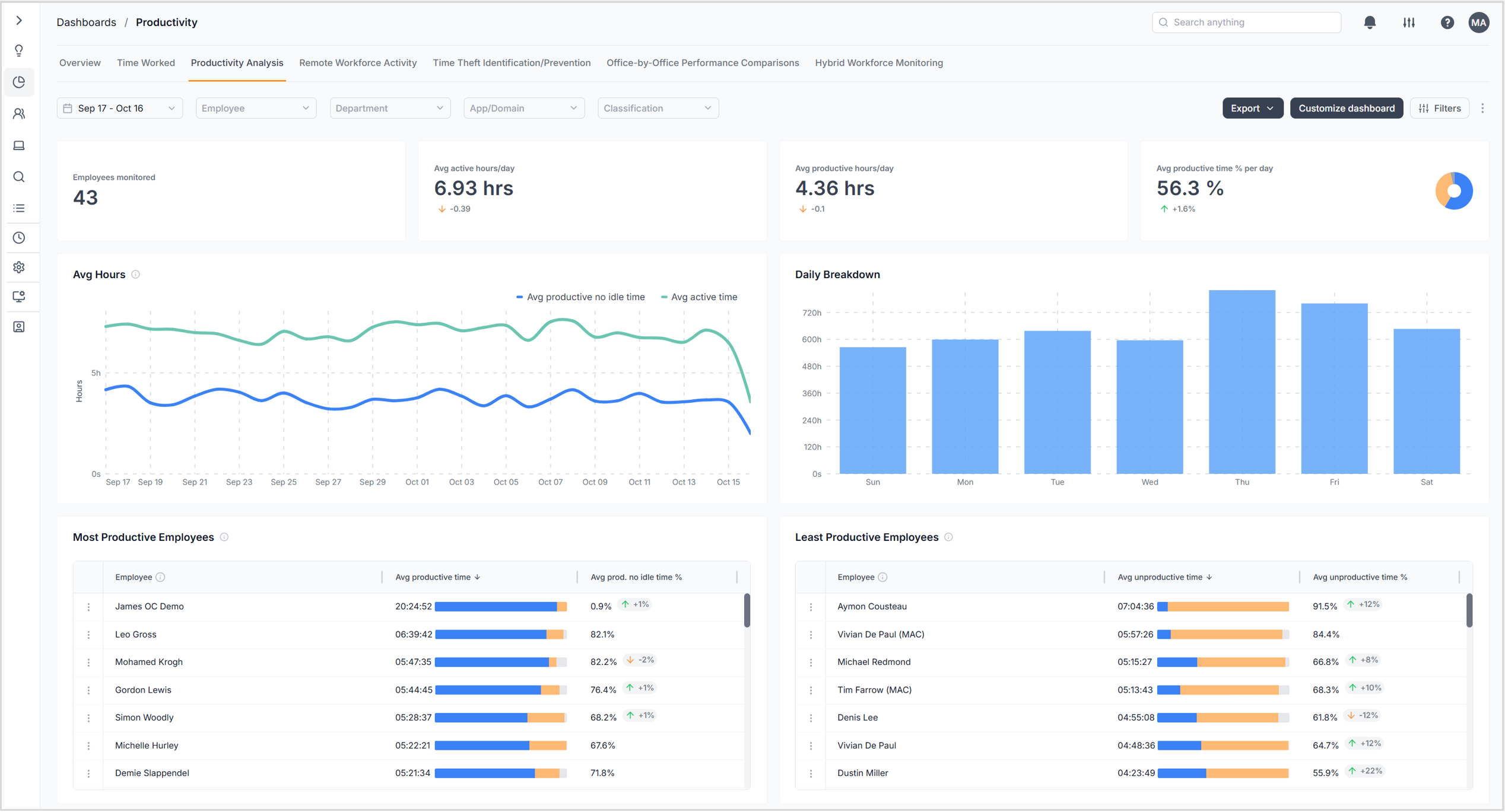
Task: Click the Filters button
Action: [1440, 109]
